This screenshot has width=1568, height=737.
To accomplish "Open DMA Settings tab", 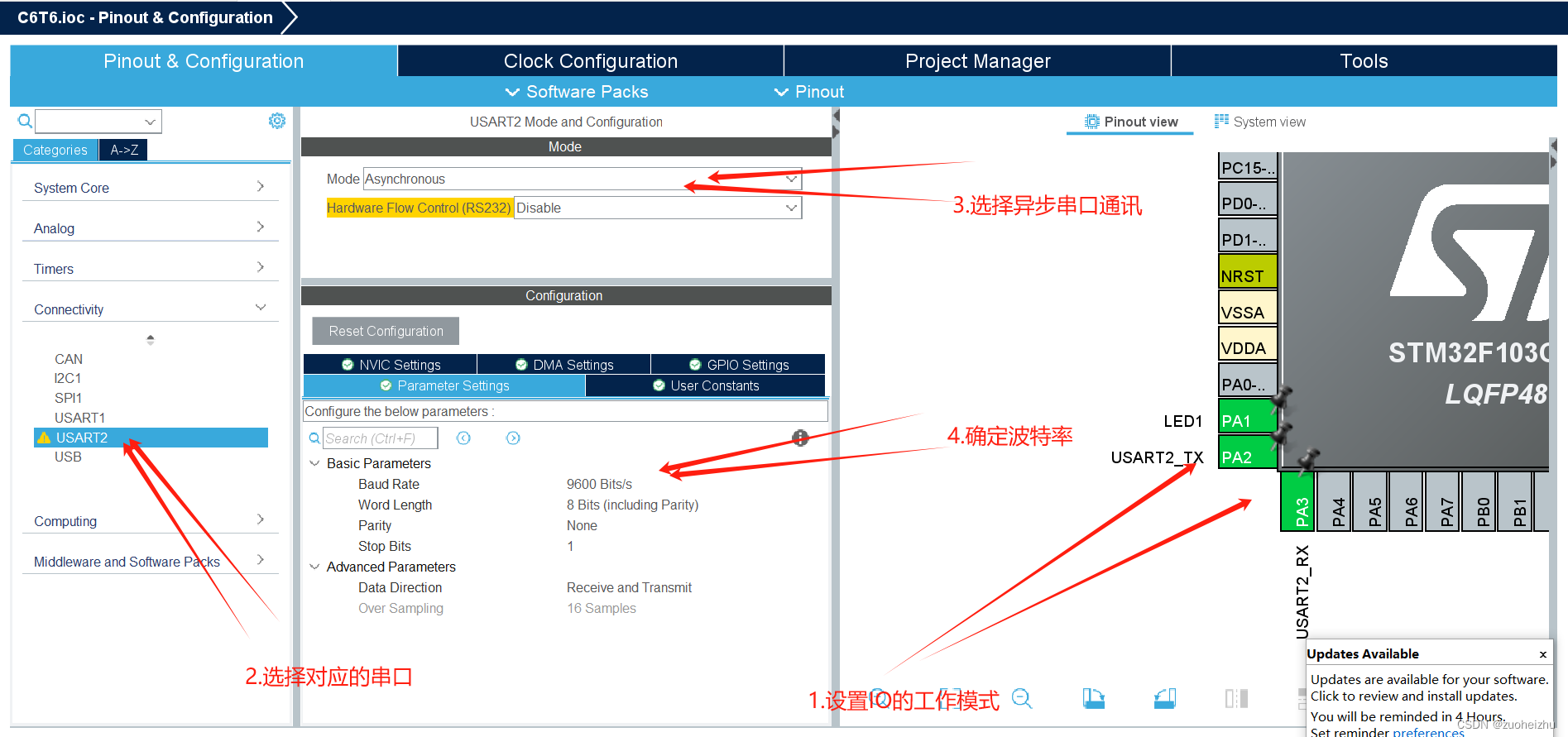I will [x=564, y=365].
